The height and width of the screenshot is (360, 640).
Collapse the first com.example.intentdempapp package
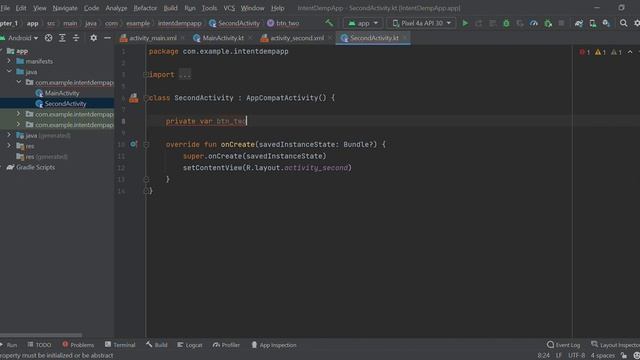[19, 82]
